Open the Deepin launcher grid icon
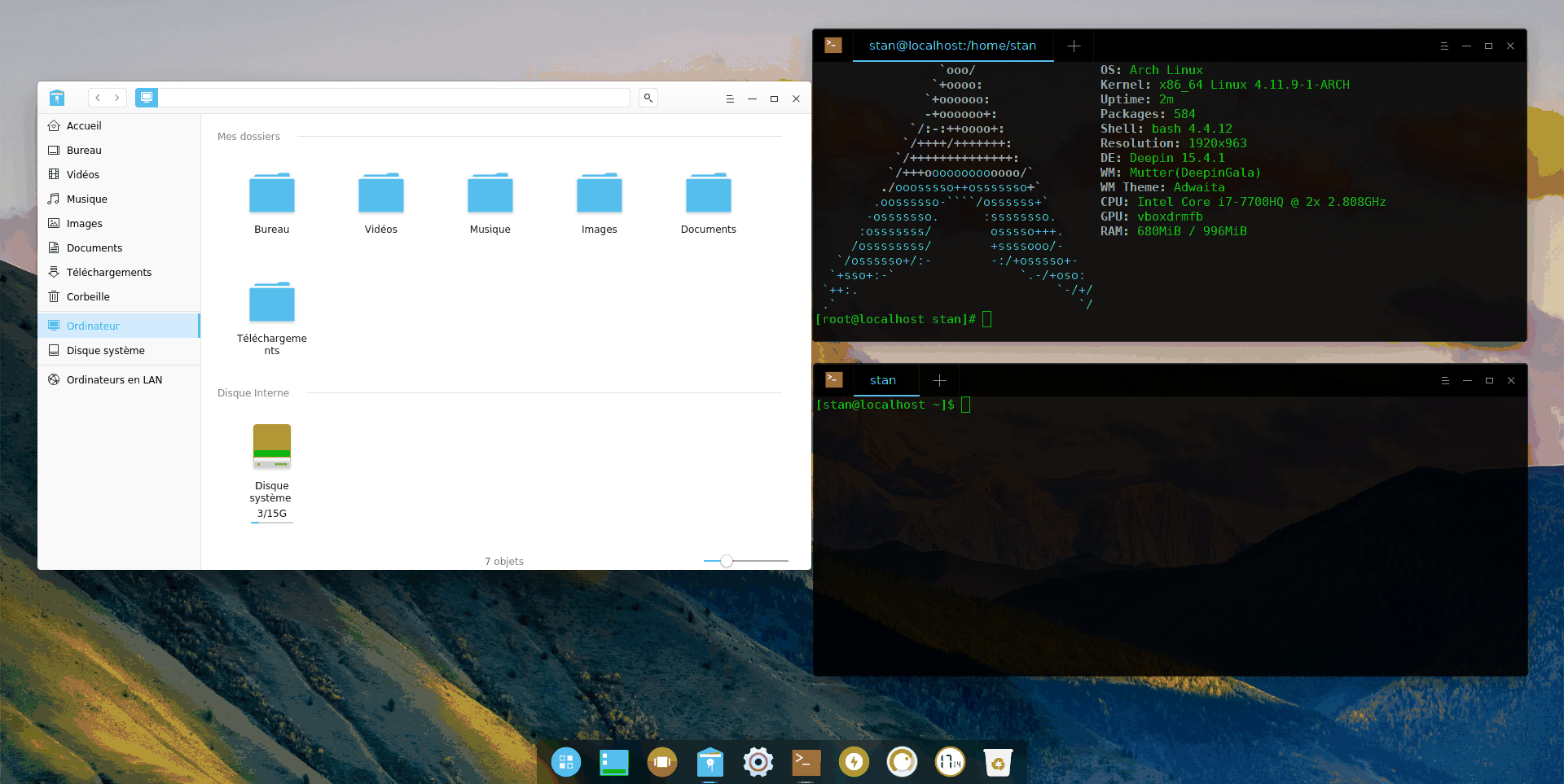 click(566, 762)
